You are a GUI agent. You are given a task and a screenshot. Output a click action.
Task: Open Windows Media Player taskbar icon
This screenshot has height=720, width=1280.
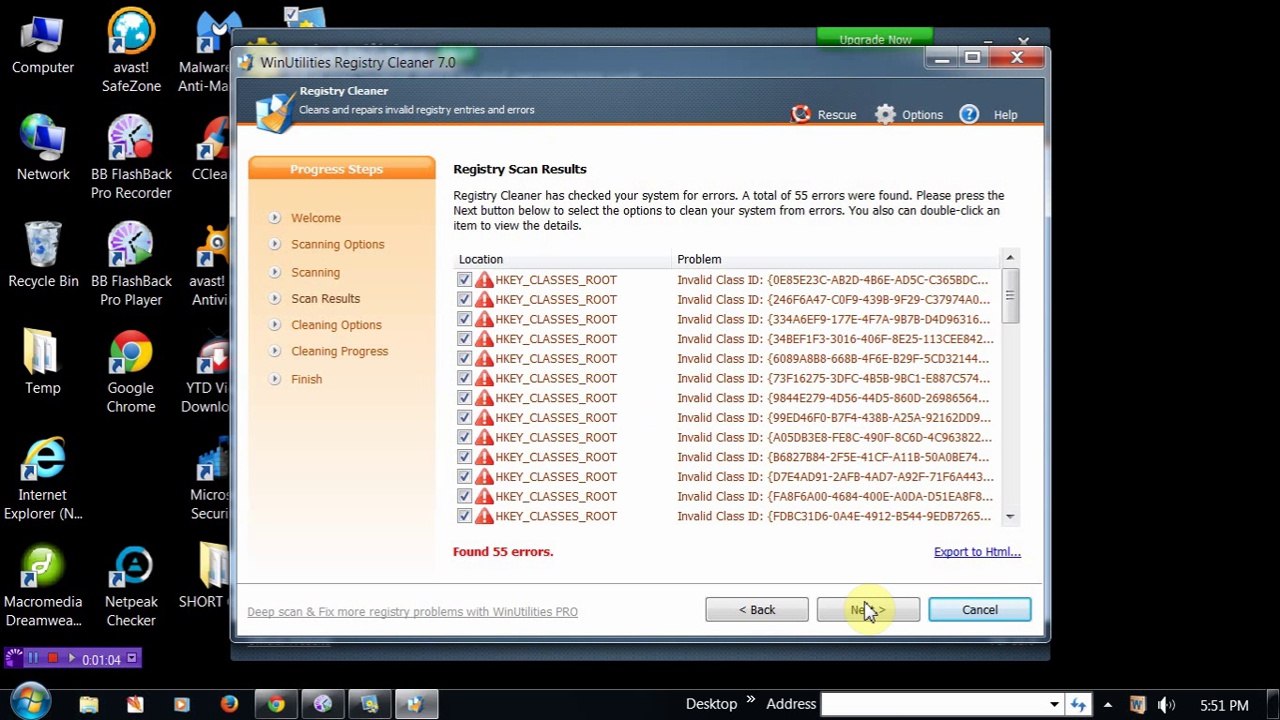(x=182, y=704)
